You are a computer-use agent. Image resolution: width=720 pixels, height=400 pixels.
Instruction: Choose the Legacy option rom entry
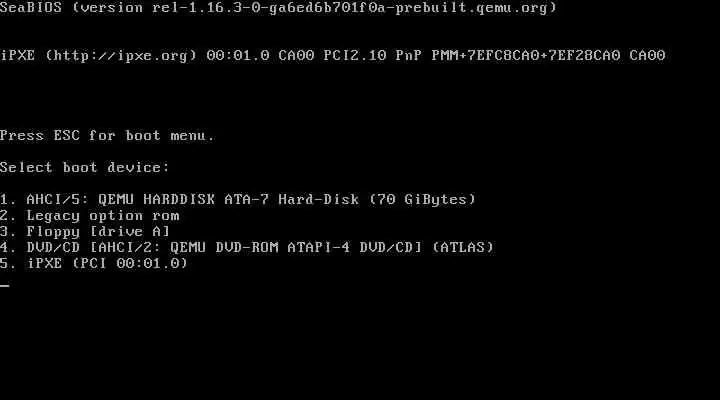pos(90,215)
